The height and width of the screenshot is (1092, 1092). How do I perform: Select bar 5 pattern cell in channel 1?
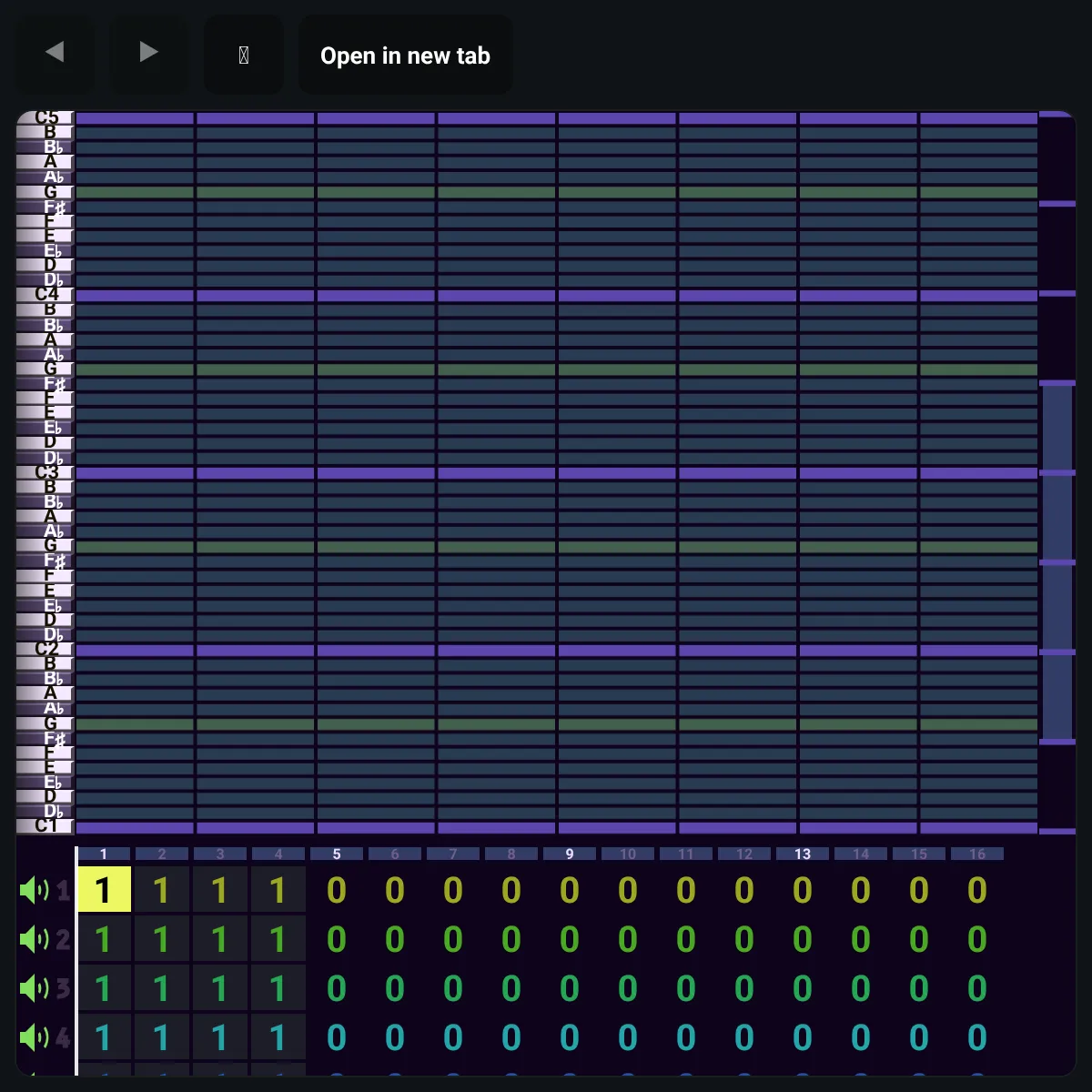pos(337,889)
